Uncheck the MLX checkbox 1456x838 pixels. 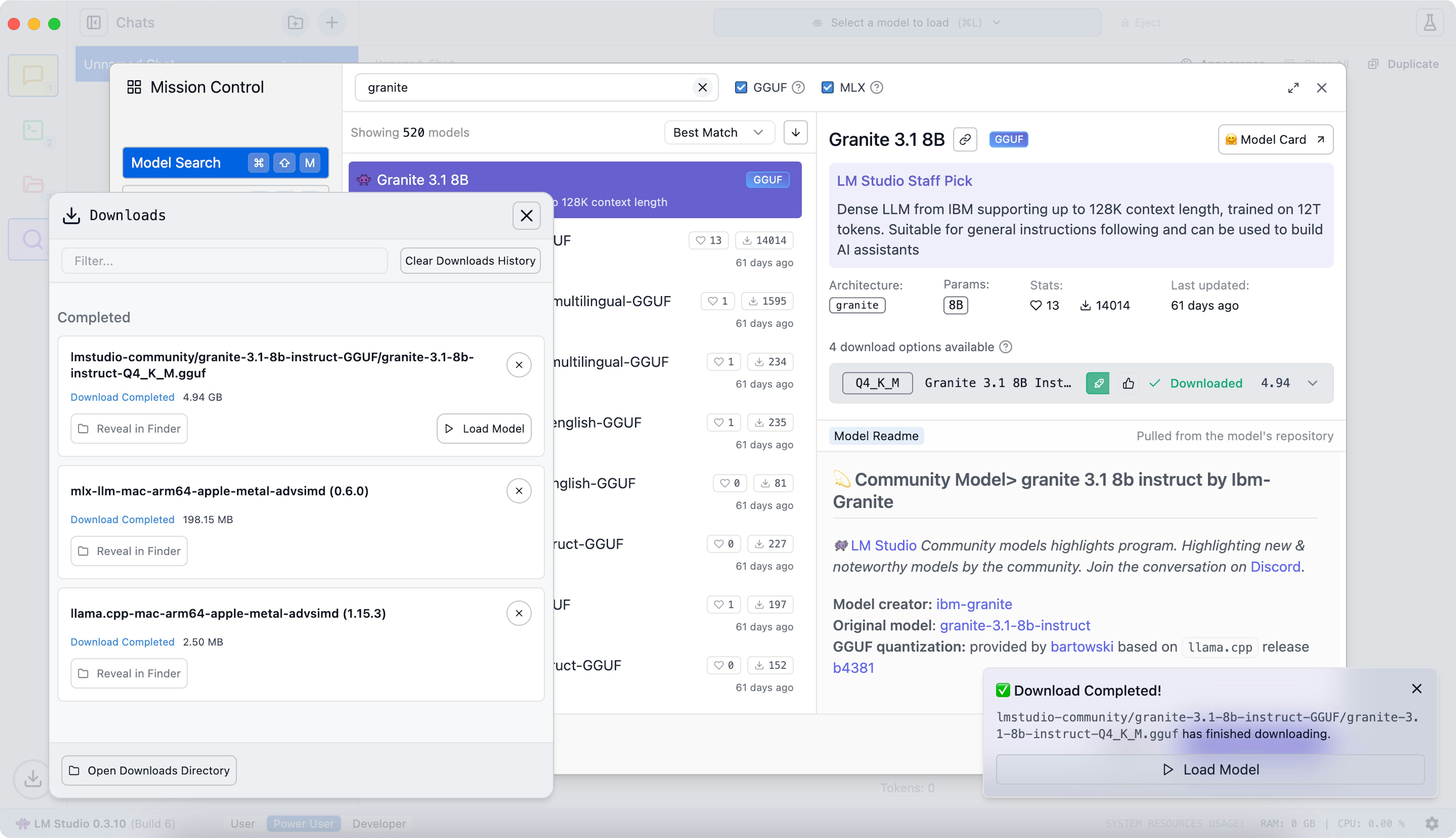coord(827,88)
